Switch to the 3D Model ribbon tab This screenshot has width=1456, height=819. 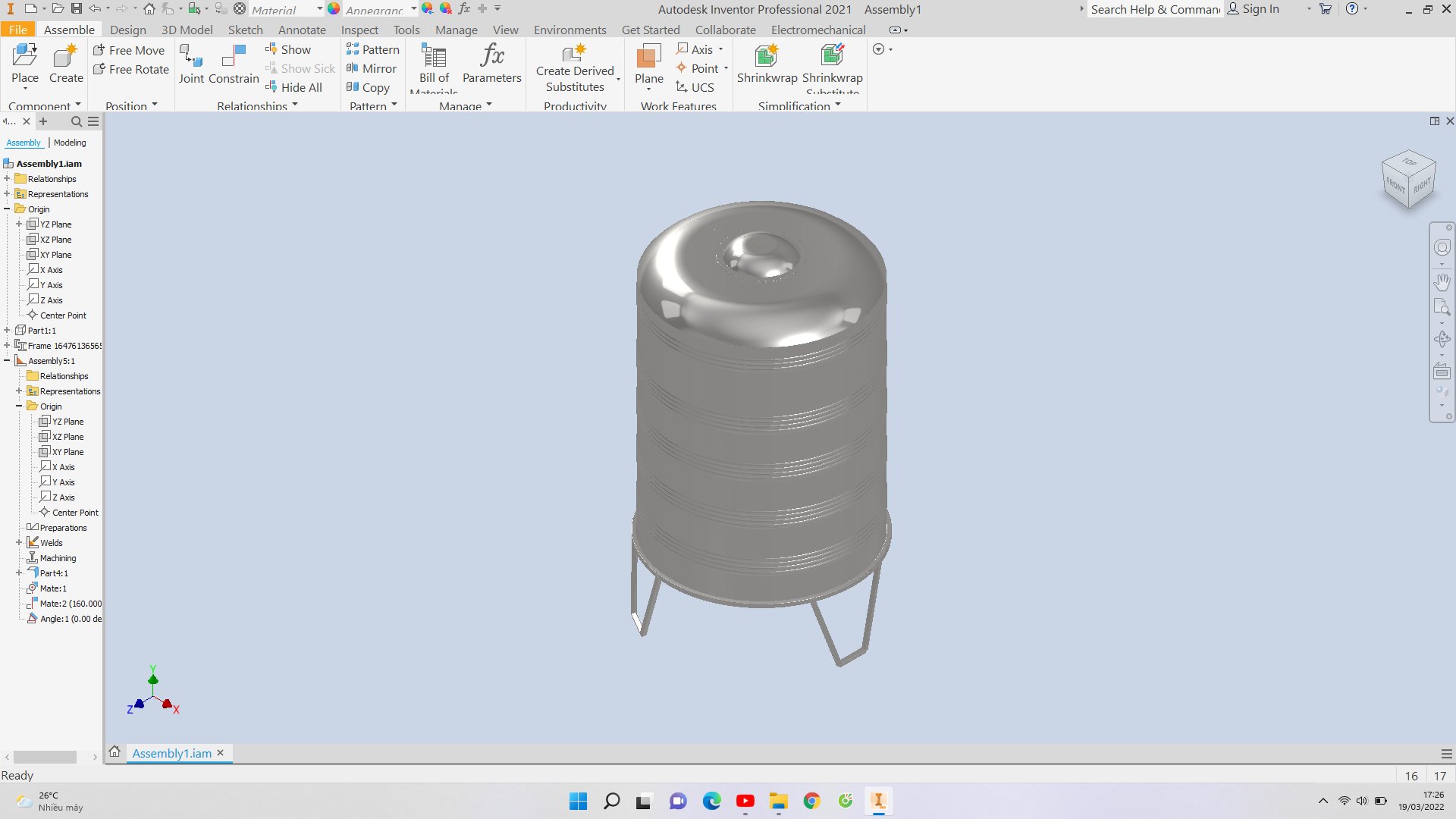point(187,30)
